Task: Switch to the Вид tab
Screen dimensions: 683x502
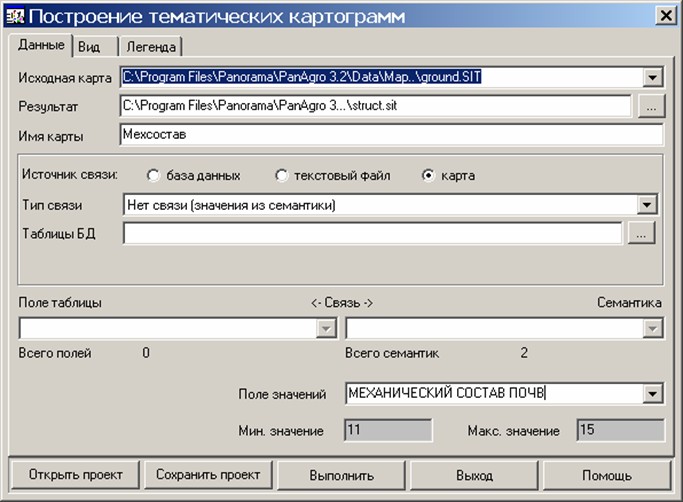Action: click(x=89, y=47)
